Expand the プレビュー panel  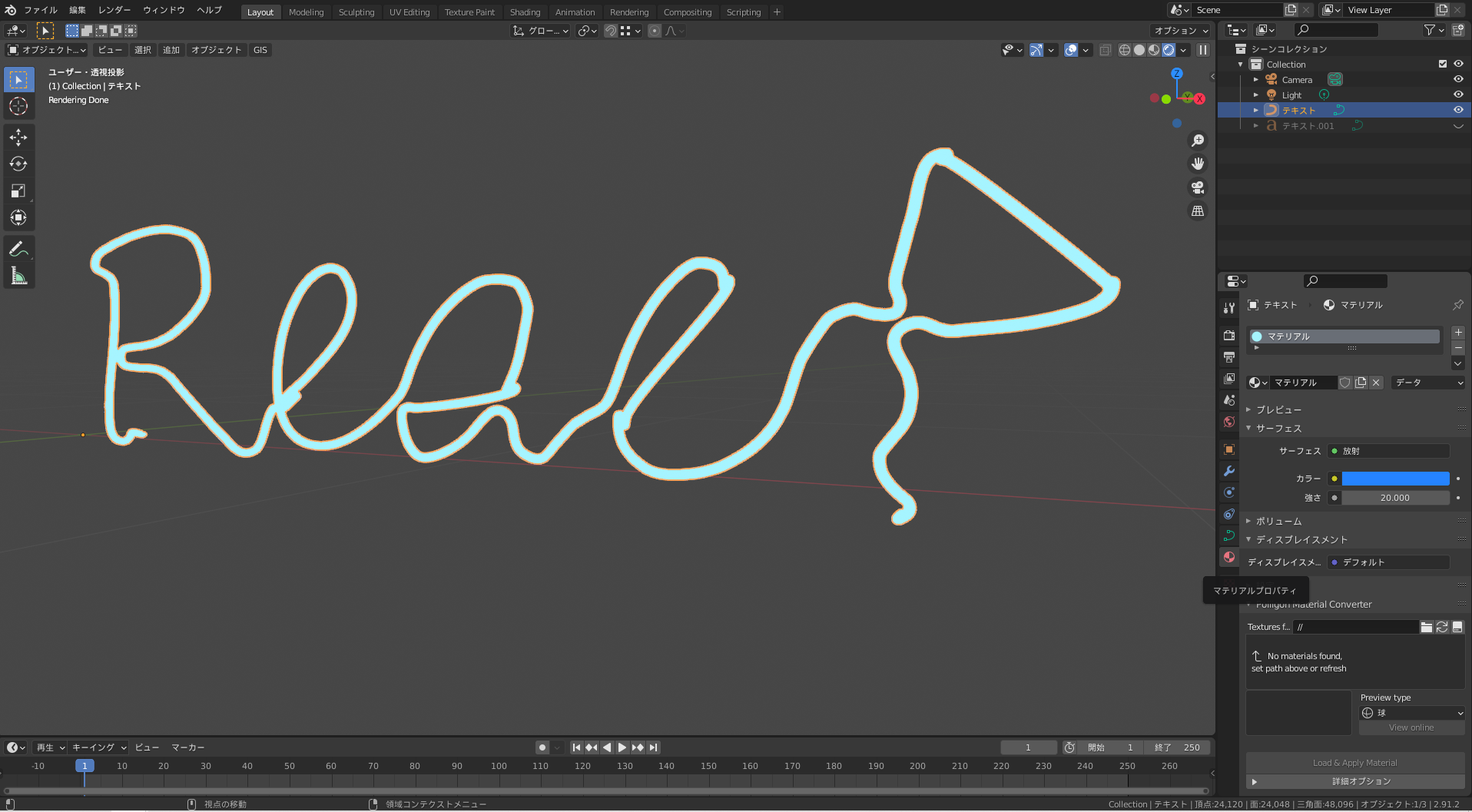(1278, 410)
